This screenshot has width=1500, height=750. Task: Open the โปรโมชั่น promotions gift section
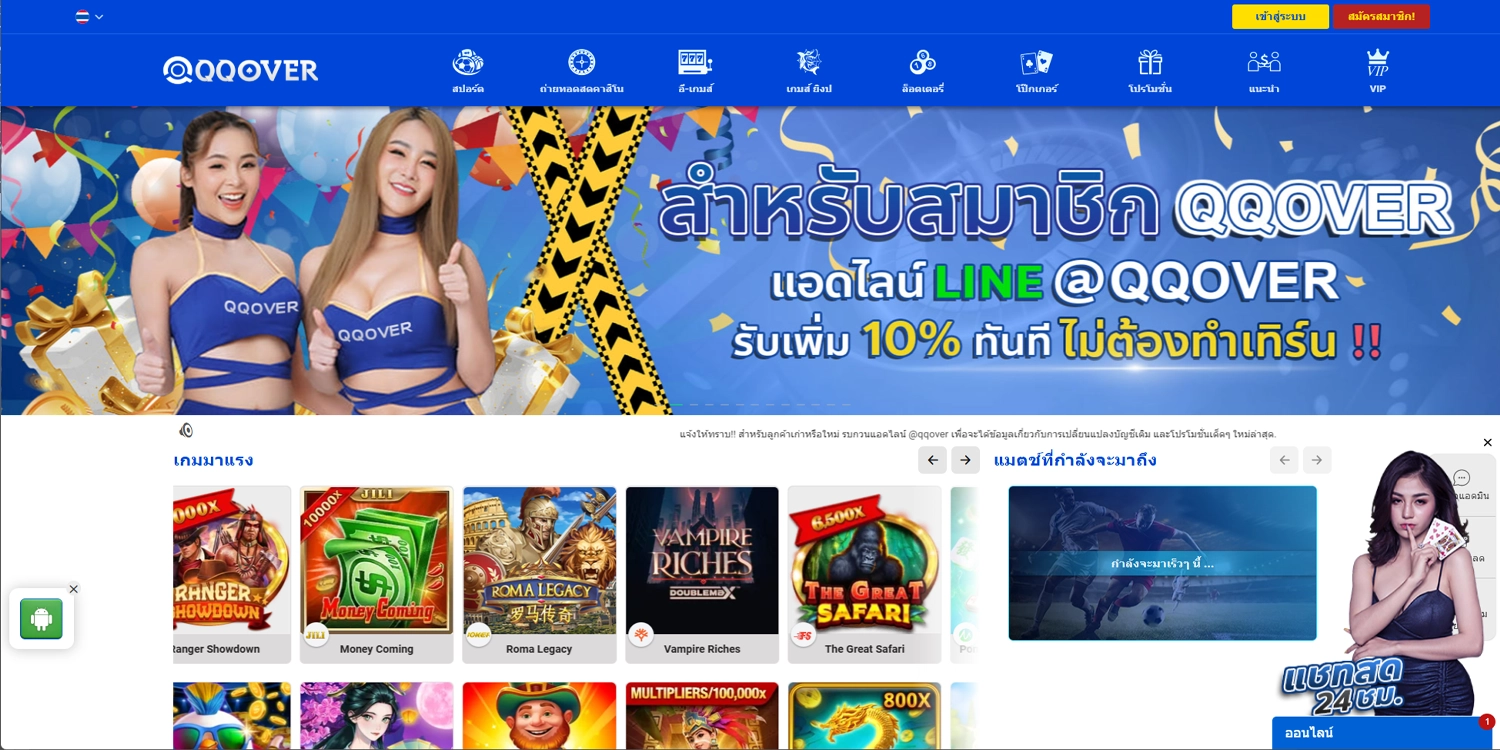[x=1150, y=71]
